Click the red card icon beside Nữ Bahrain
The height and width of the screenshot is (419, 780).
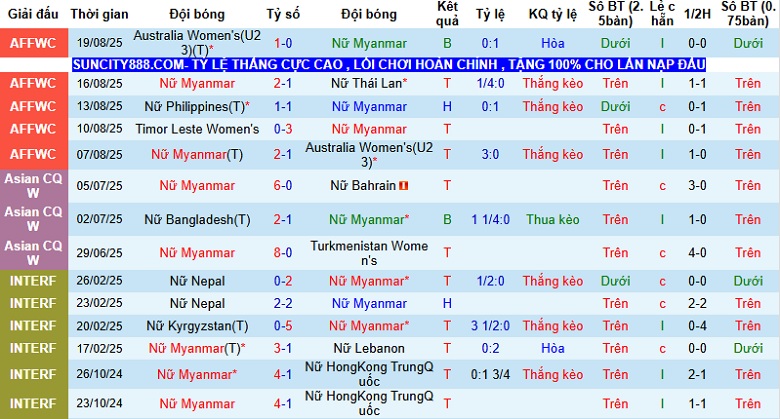click(403, 186)
